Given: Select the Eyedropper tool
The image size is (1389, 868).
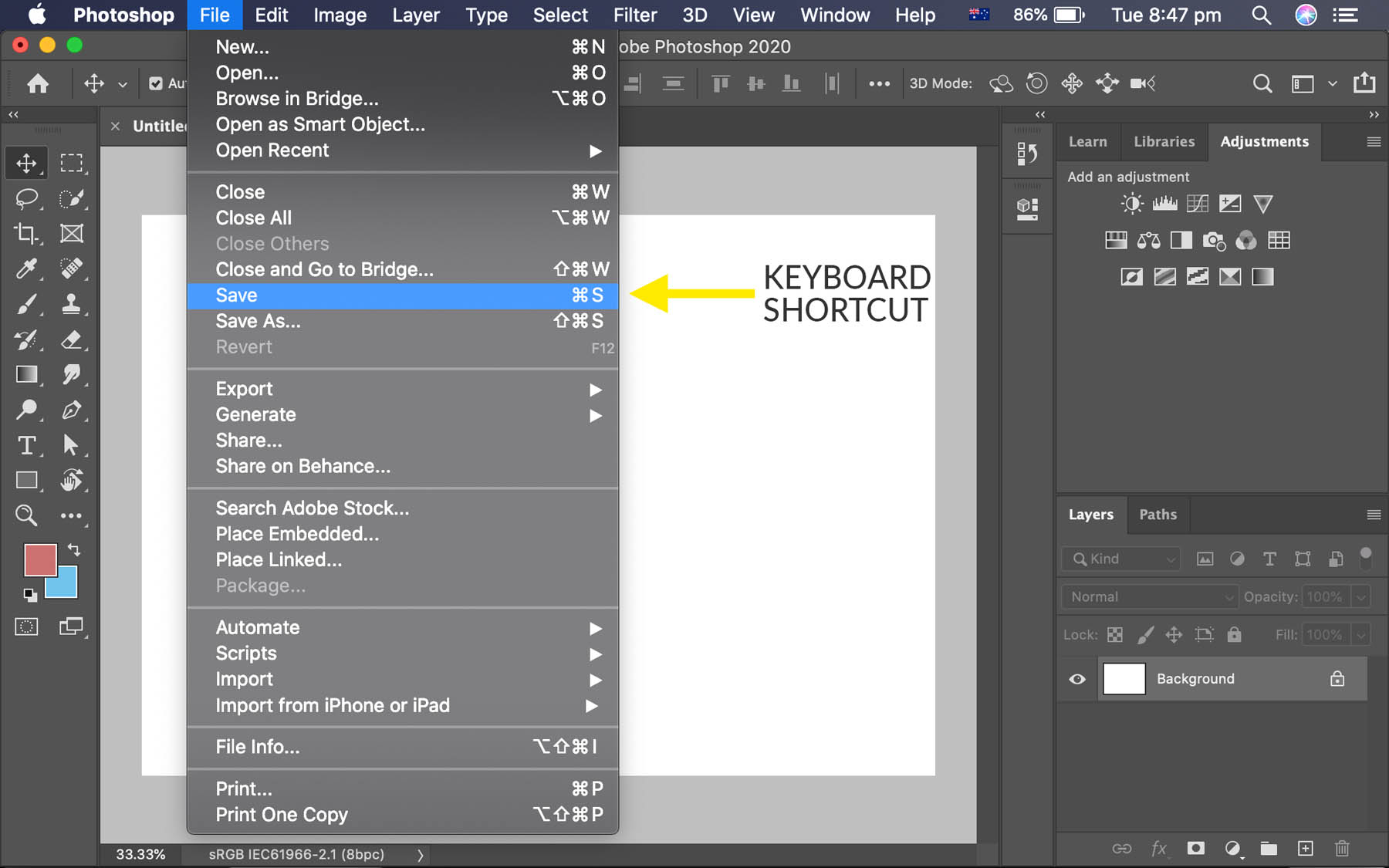Looking at the screenshot, I should point(26,269).
